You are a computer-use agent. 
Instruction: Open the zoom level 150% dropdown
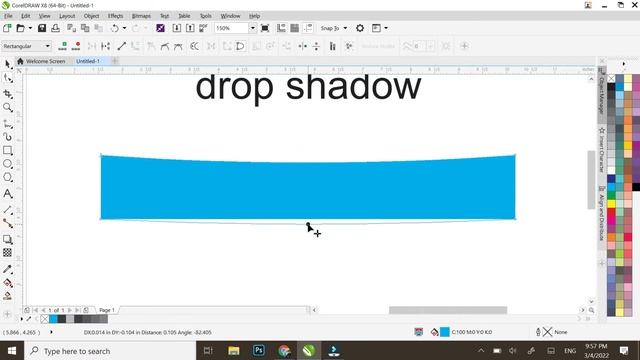tap(253, 28)
